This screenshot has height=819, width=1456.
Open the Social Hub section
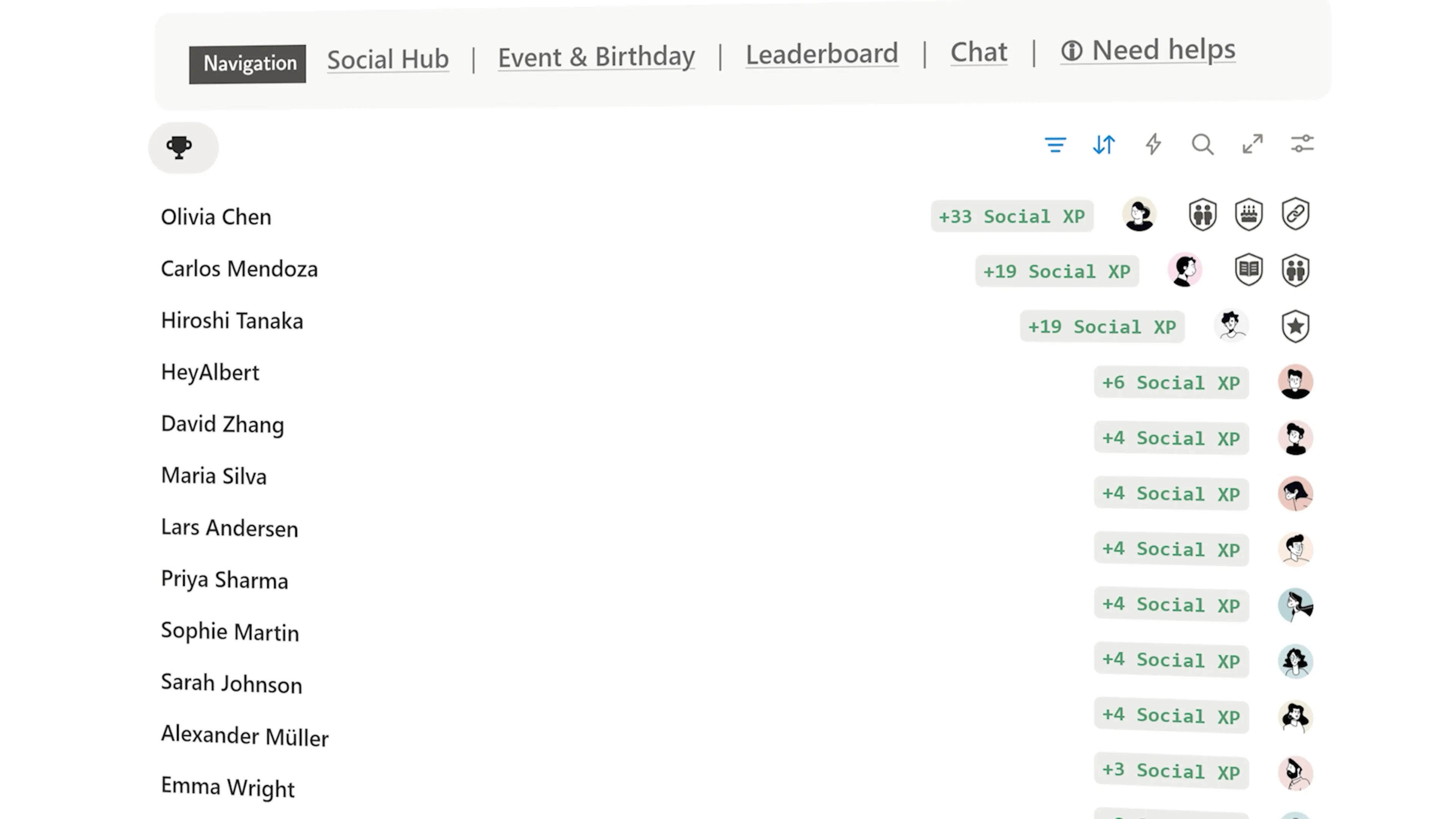[388, 58]
